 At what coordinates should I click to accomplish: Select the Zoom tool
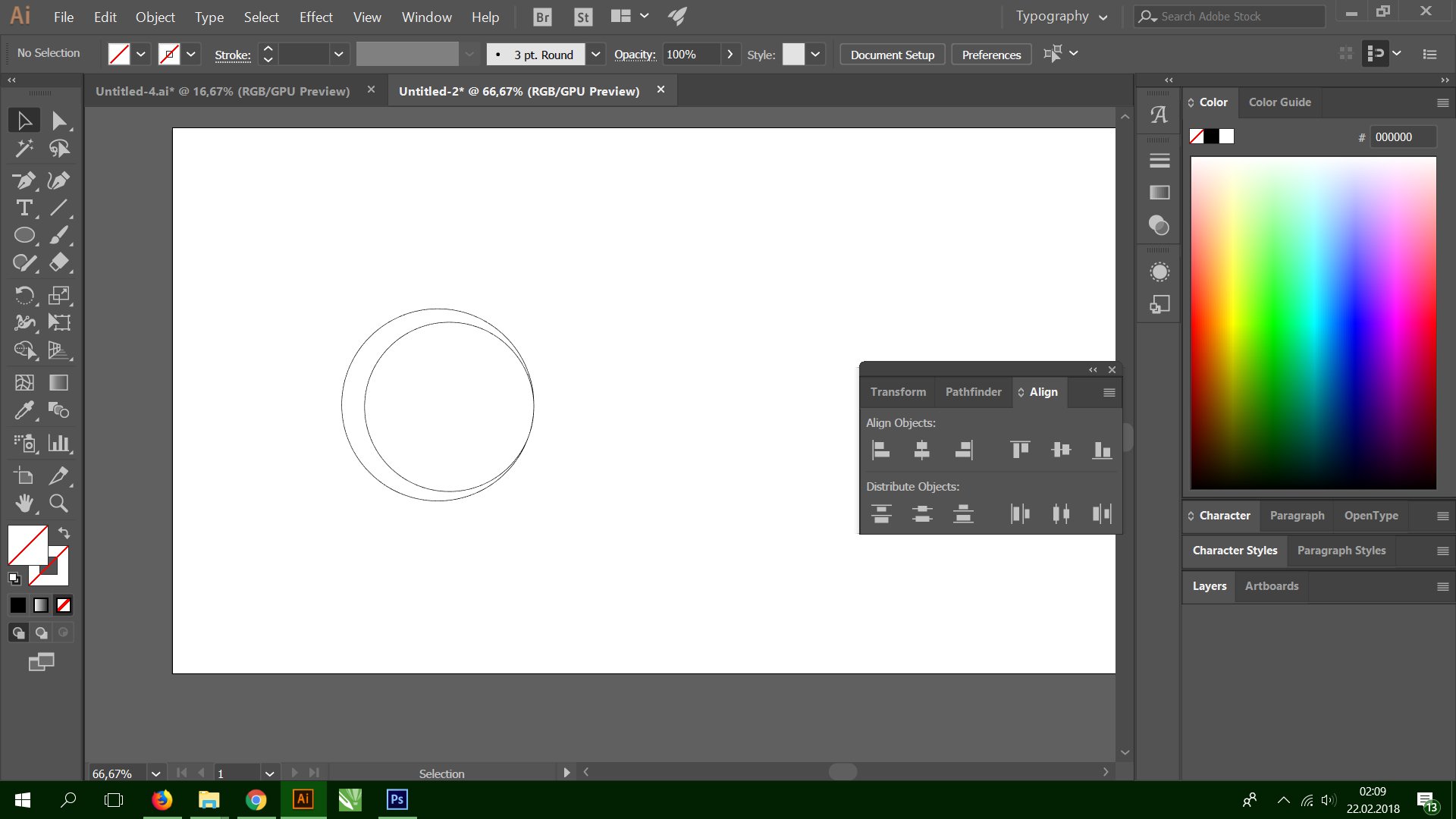58,503
